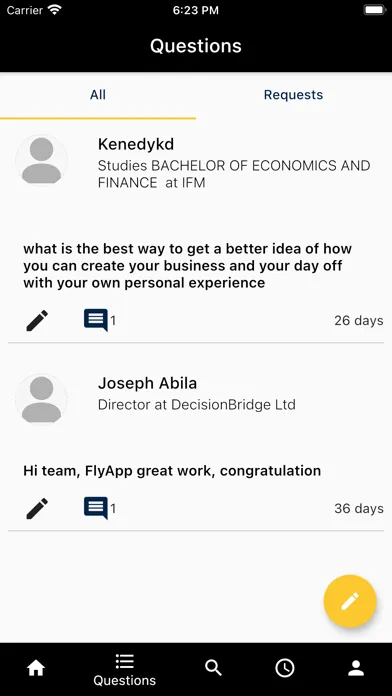Open the clock history tab in bottom bar
The image size is (392, 696).
(285, 668)
